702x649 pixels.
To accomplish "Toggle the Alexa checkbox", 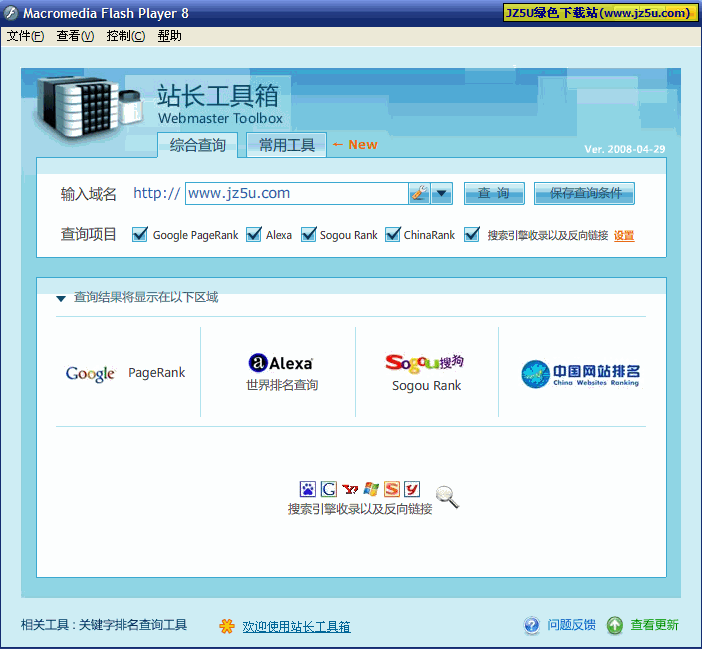I will coord(254,234).
